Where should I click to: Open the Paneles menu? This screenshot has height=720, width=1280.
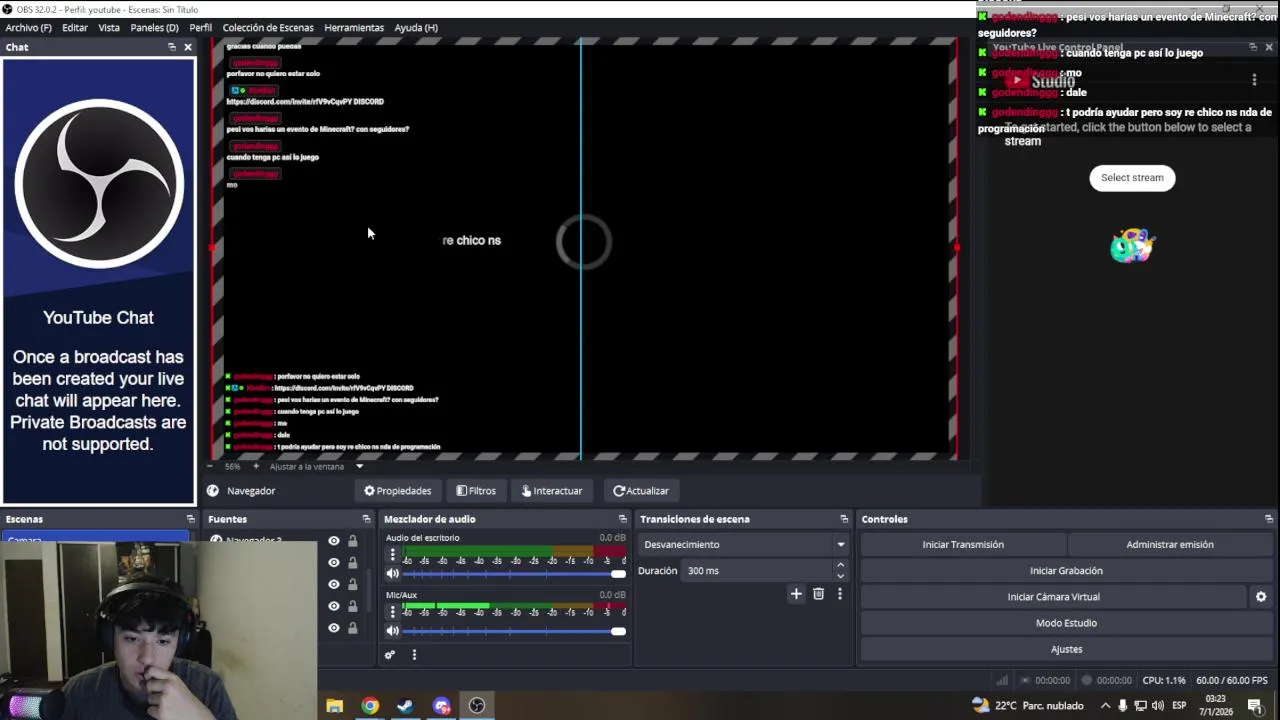(154, 28)
